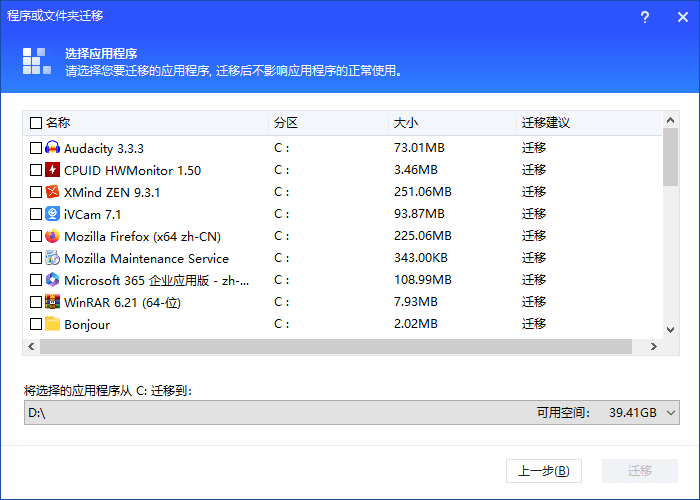Click the vertical scrollbar up arrow
Image resolution: width=700 pixels, height=500 pixels.
(670, 120)
